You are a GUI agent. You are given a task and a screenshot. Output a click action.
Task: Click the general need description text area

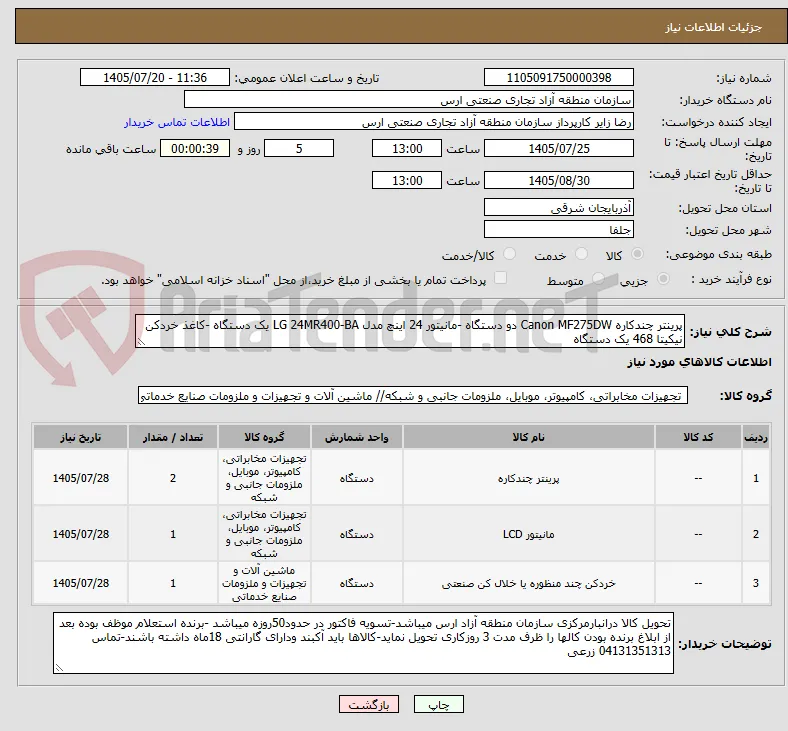click(410, 332)
